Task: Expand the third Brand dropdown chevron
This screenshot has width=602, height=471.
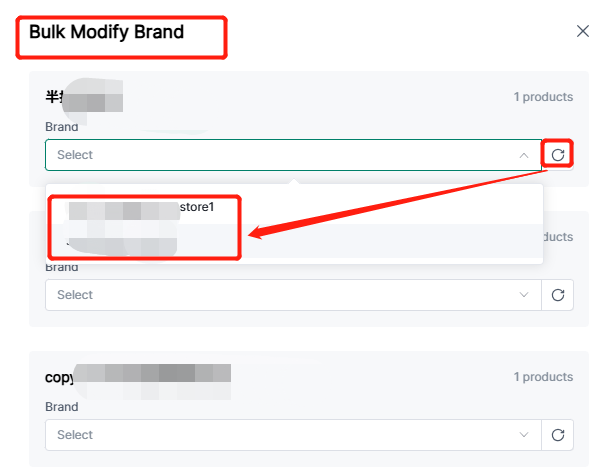Action: point(524,435)
